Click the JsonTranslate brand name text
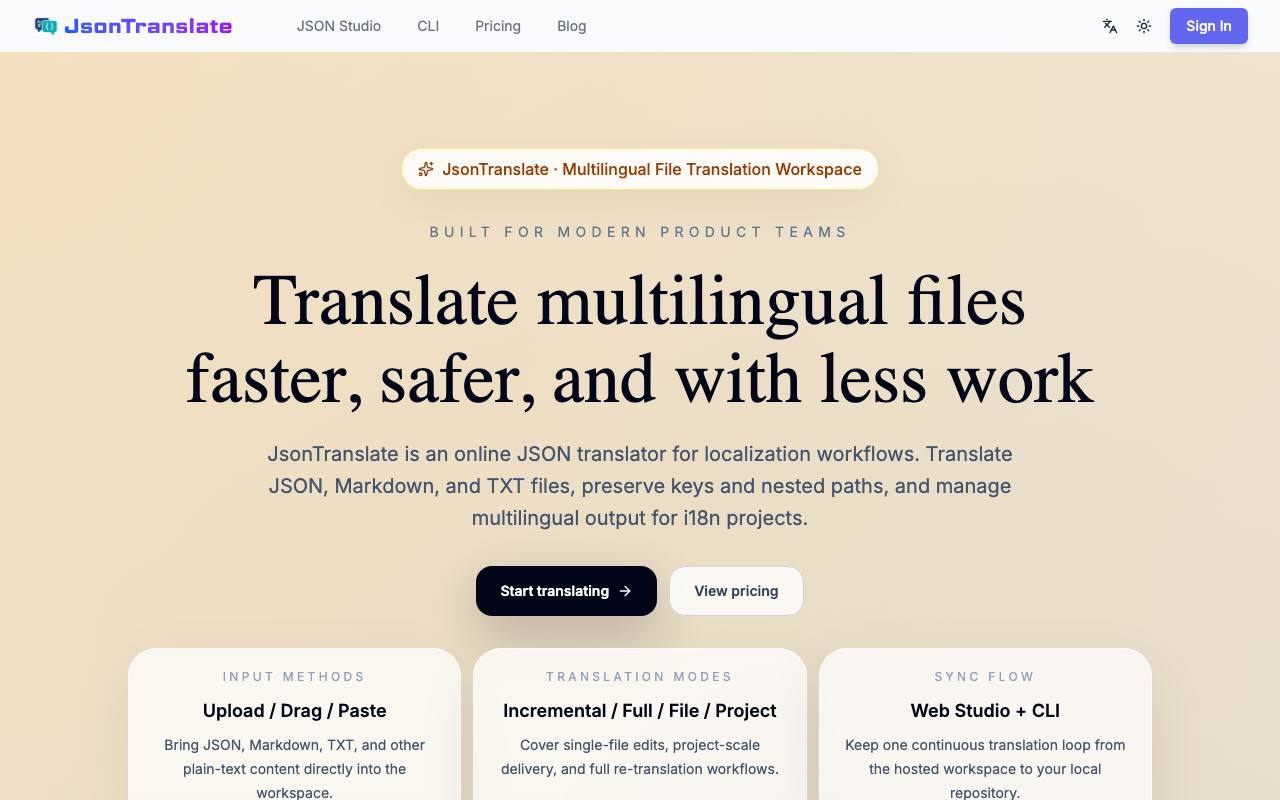The width and height of the screenshot is (1280, 800). [148, 26]
